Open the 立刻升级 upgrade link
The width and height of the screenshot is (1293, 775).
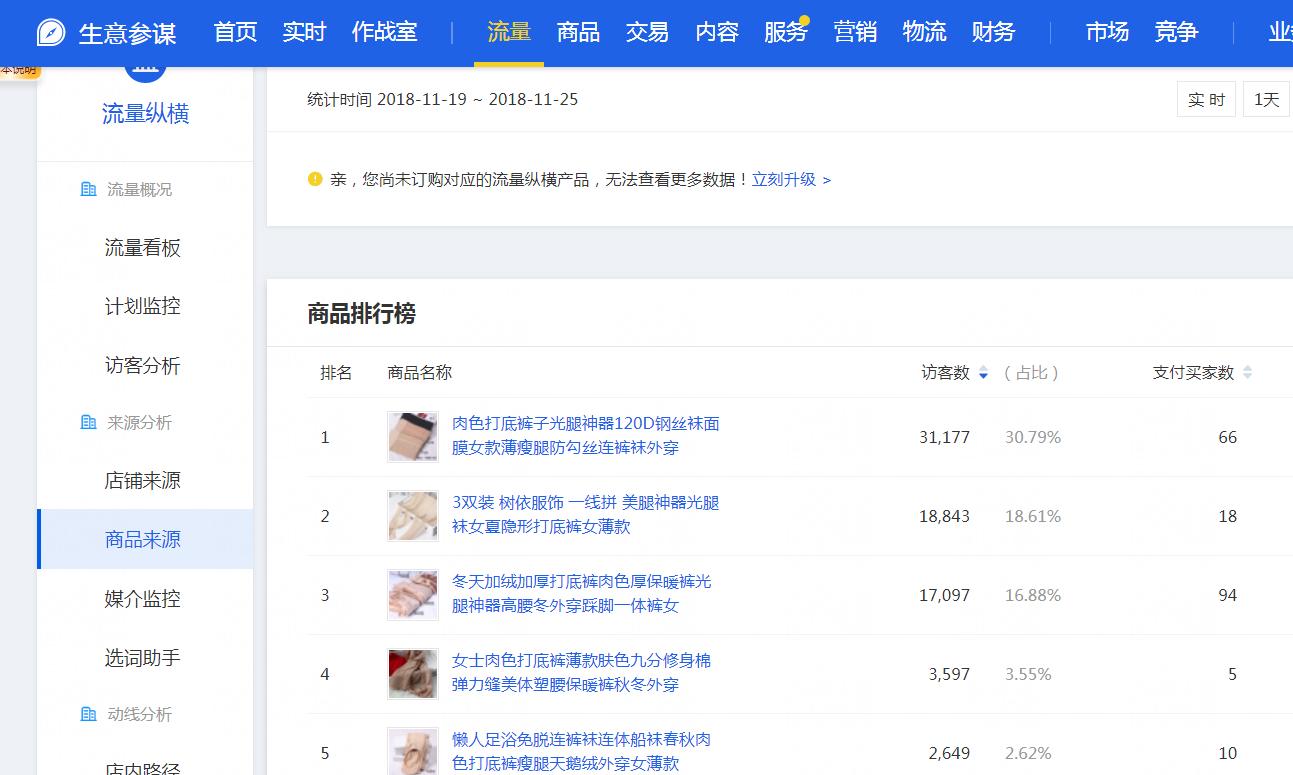click(786, 180)
